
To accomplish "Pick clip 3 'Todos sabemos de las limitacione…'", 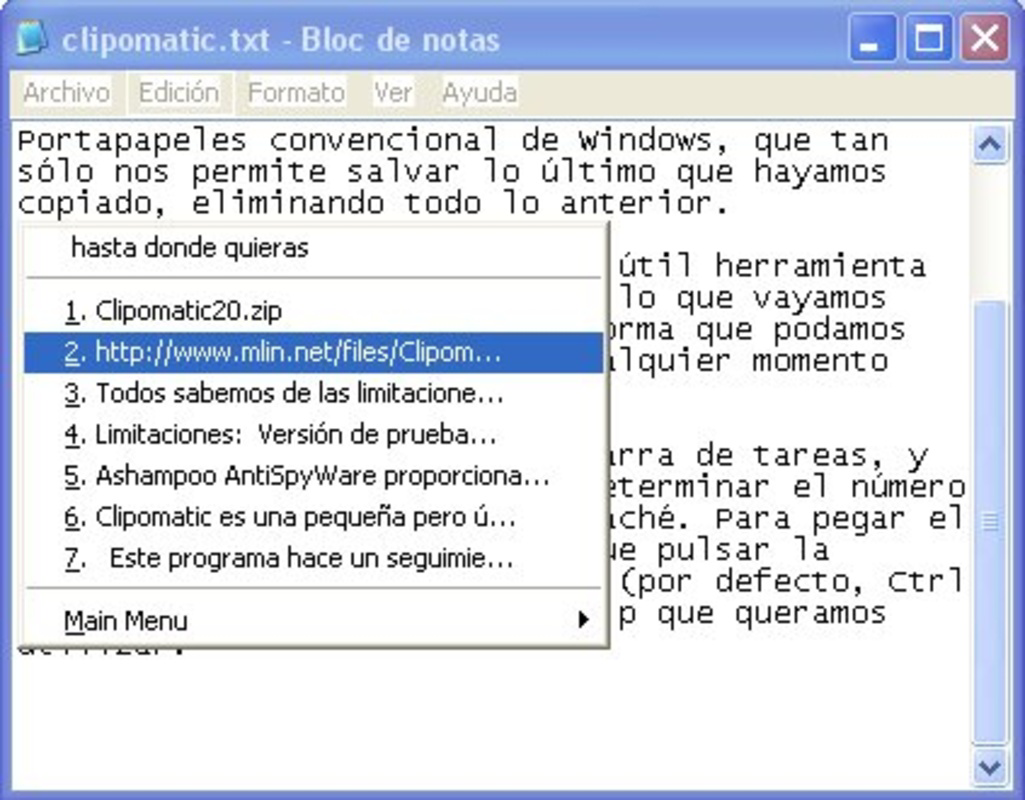I will [312, 393].
